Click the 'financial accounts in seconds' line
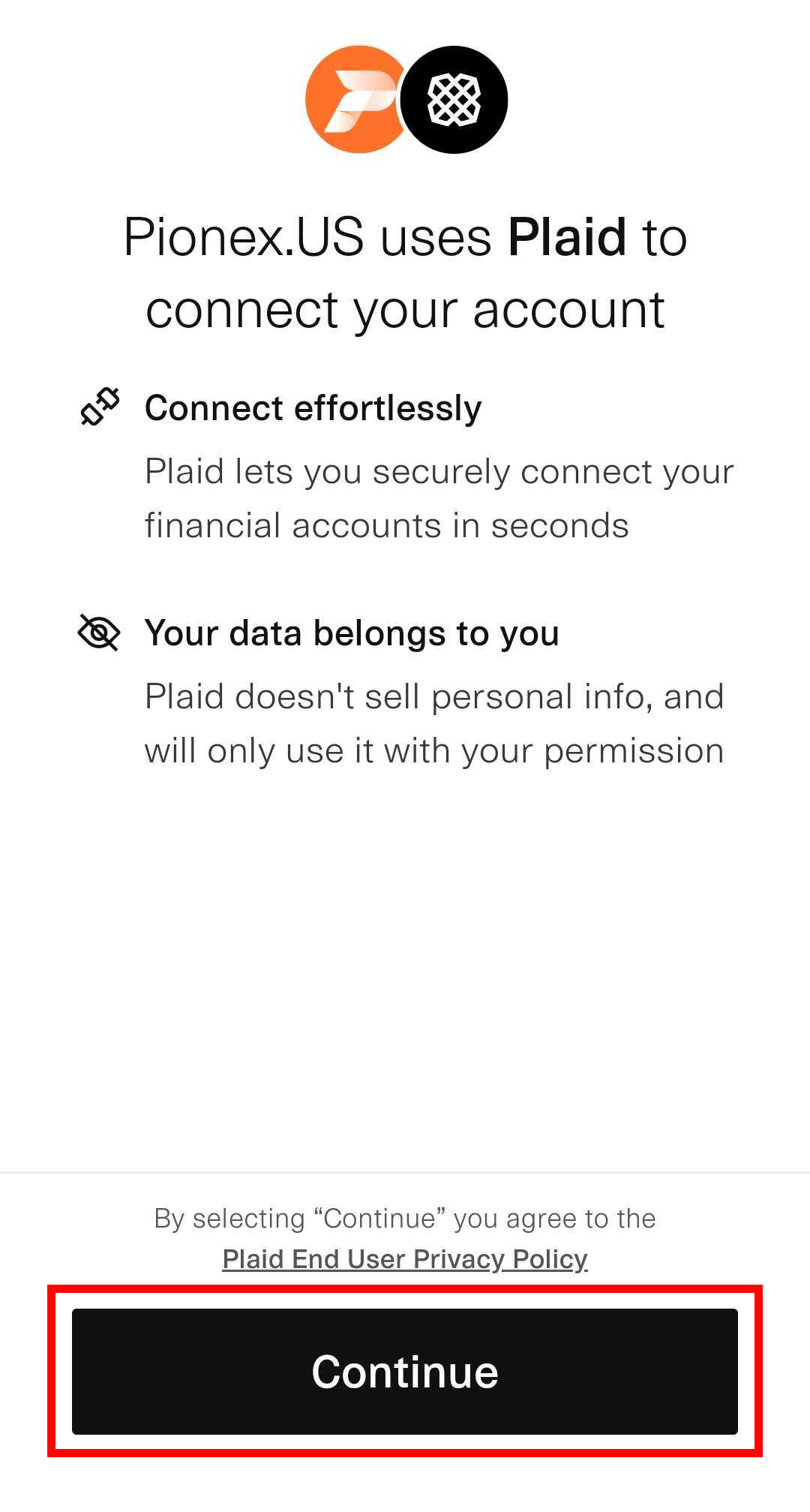The image size is (810, 1512). point(387,525)
